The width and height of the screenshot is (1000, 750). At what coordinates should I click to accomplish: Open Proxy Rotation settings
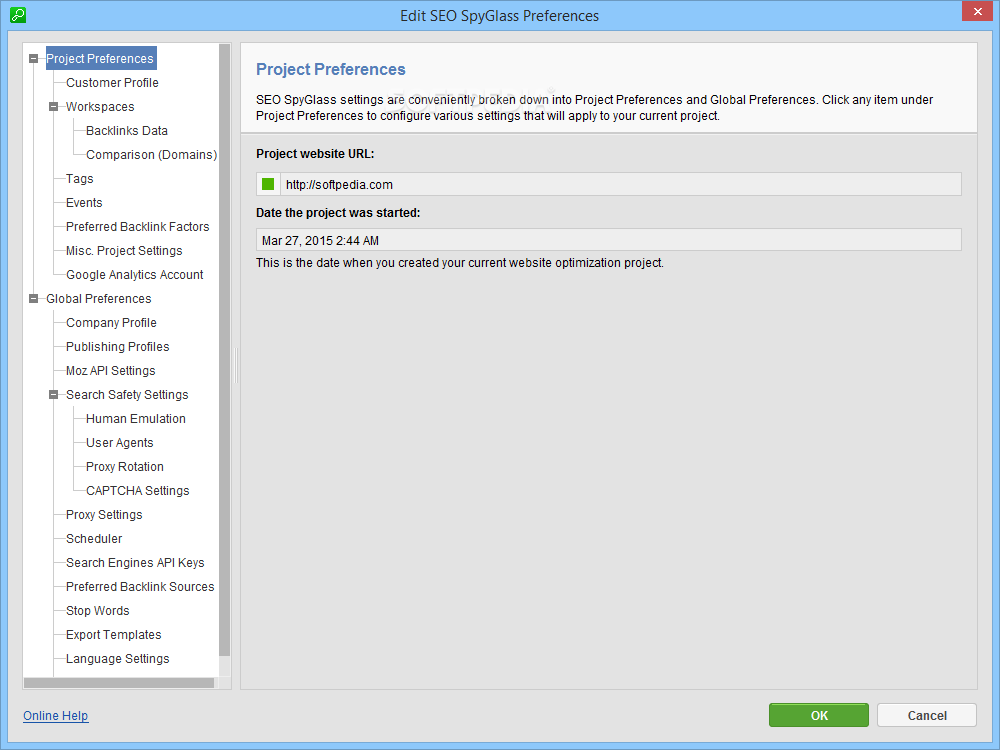click(125, 467)
